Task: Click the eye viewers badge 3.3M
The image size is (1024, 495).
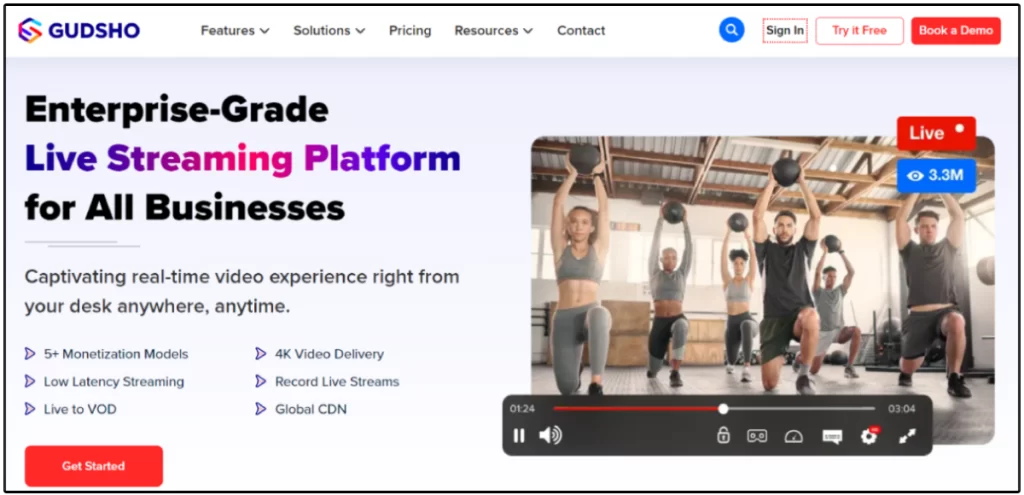Action: [936, 176]
